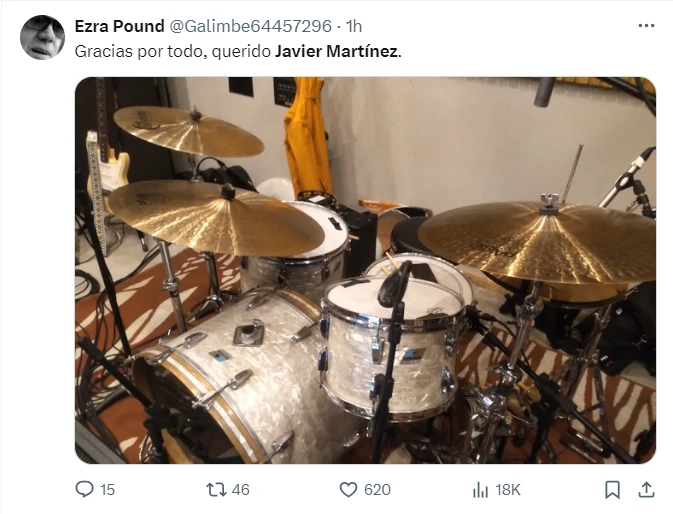Click the repost count 46
This screenshot has height=514, width=673.
coord(240,489)
